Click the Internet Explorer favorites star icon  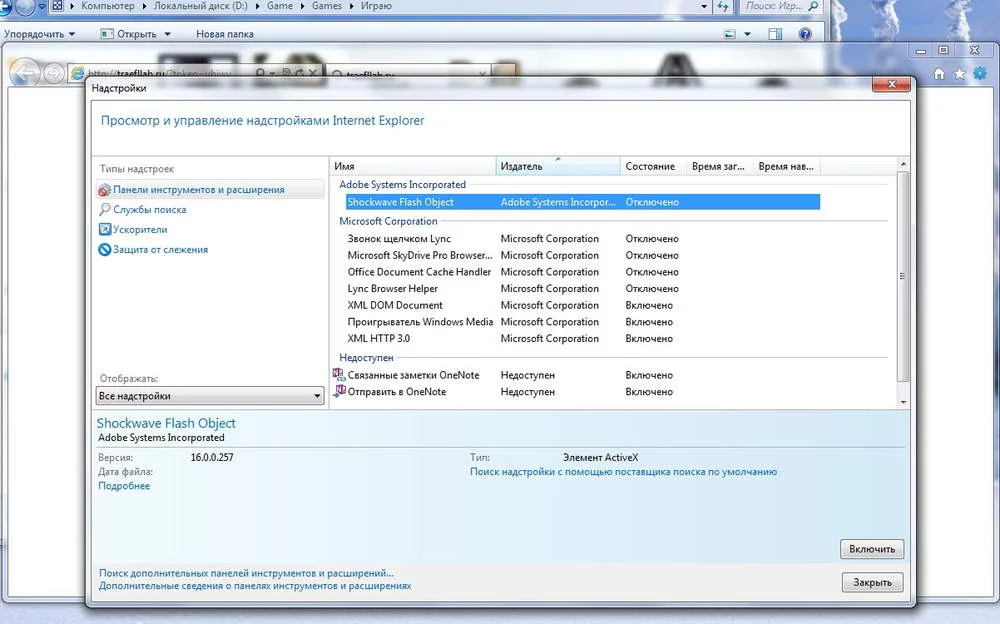(x=959, y=74)
